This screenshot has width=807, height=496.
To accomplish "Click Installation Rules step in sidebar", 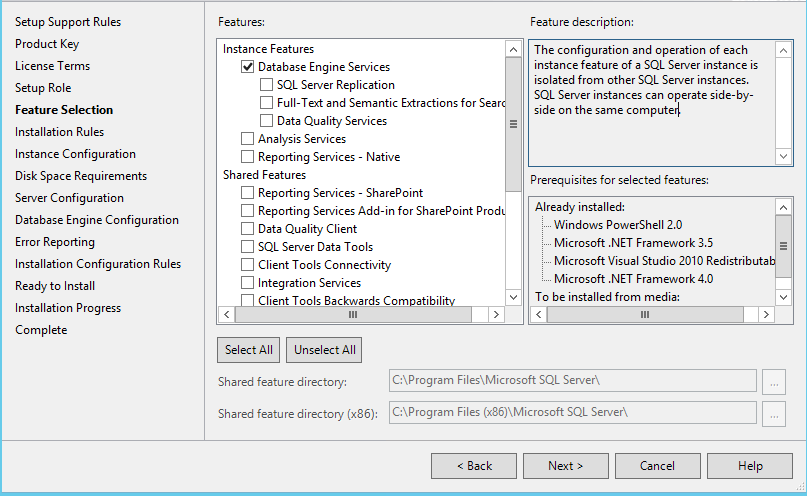I will (59, 132).
